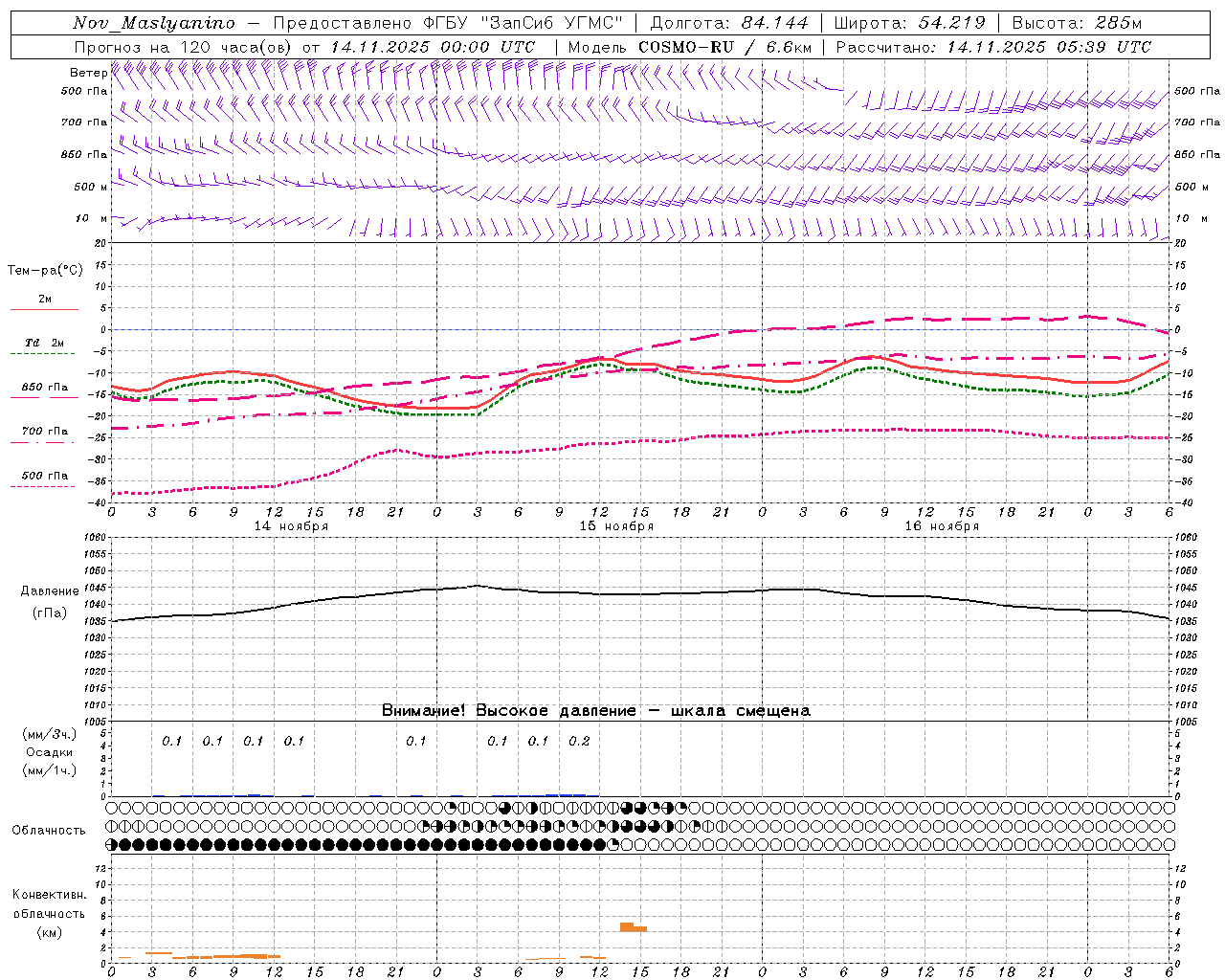This screenshot has width=1225, height=980.
Task: Click the Ветер wind panel label
Action: (88, 73)
